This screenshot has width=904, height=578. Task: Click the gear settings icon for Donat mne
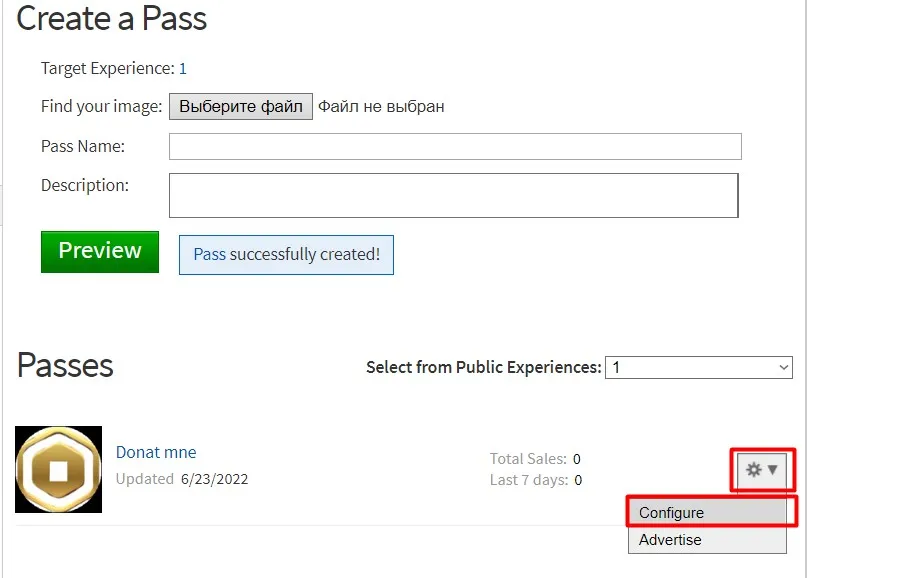[754, 470]
